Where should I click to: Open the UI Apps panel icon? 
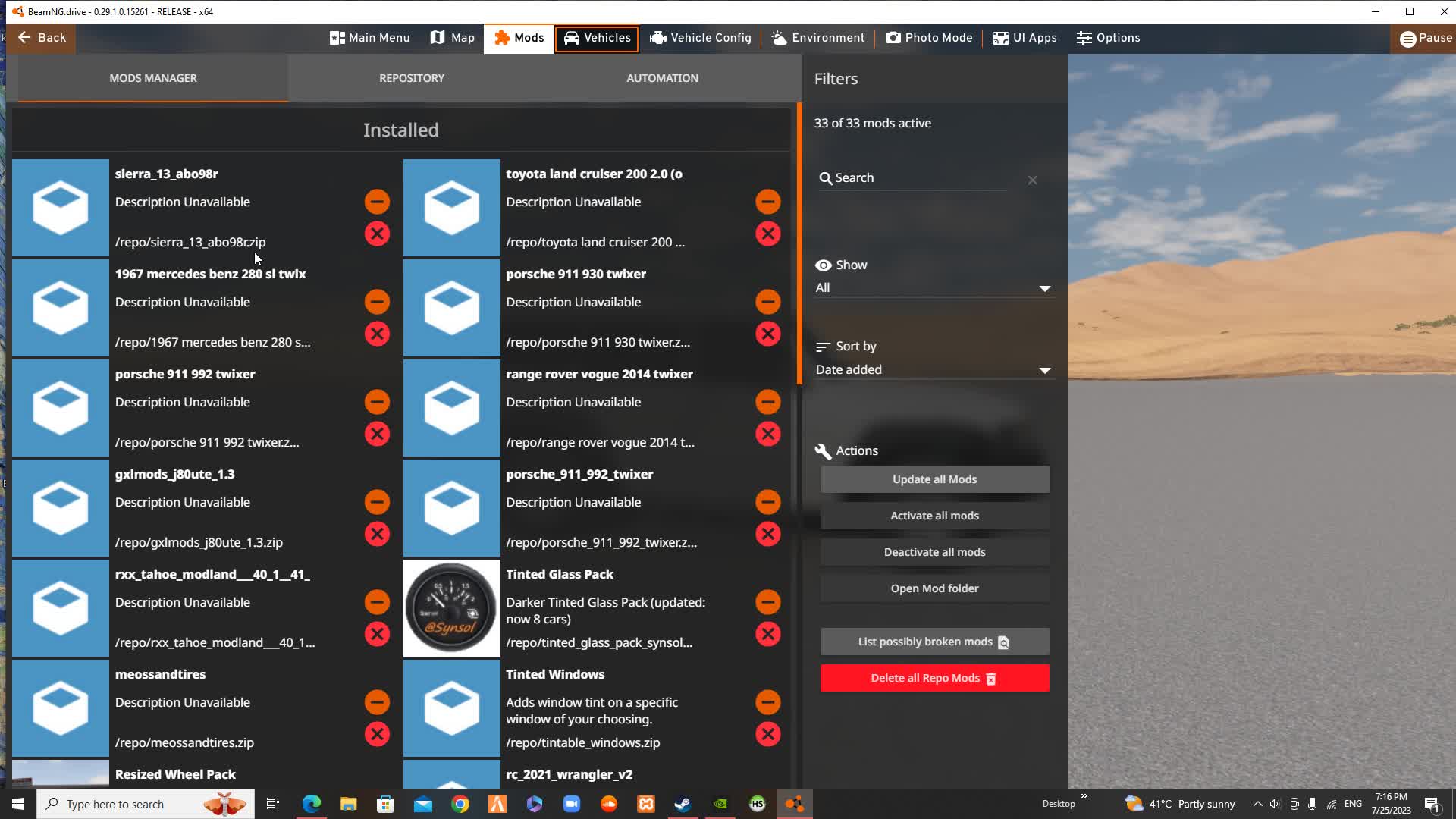[999, 38]
